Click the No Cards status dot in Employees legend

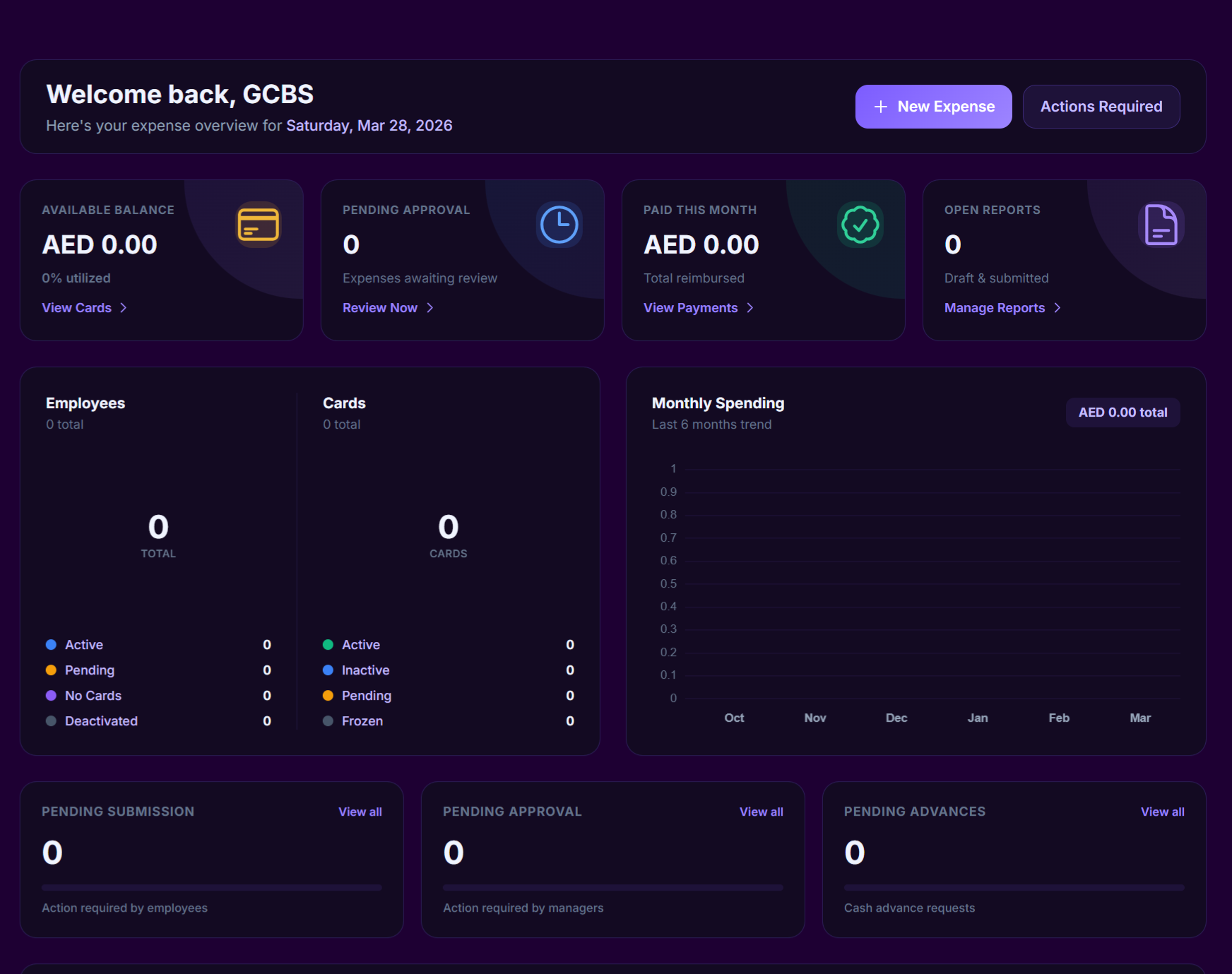tap(50, 695)
